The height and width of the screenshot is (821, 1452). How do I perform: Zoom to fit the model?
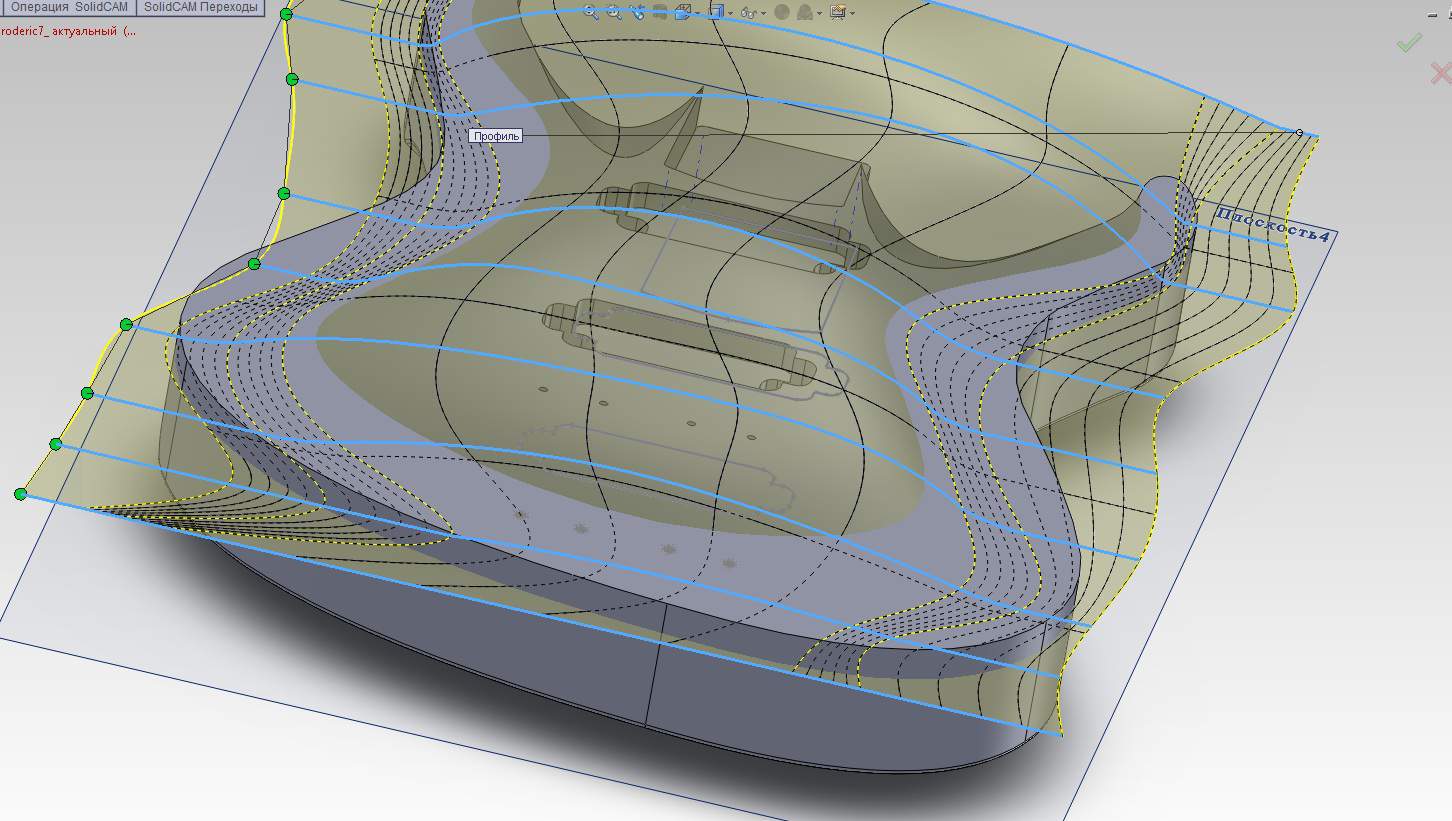pos(591,12)
